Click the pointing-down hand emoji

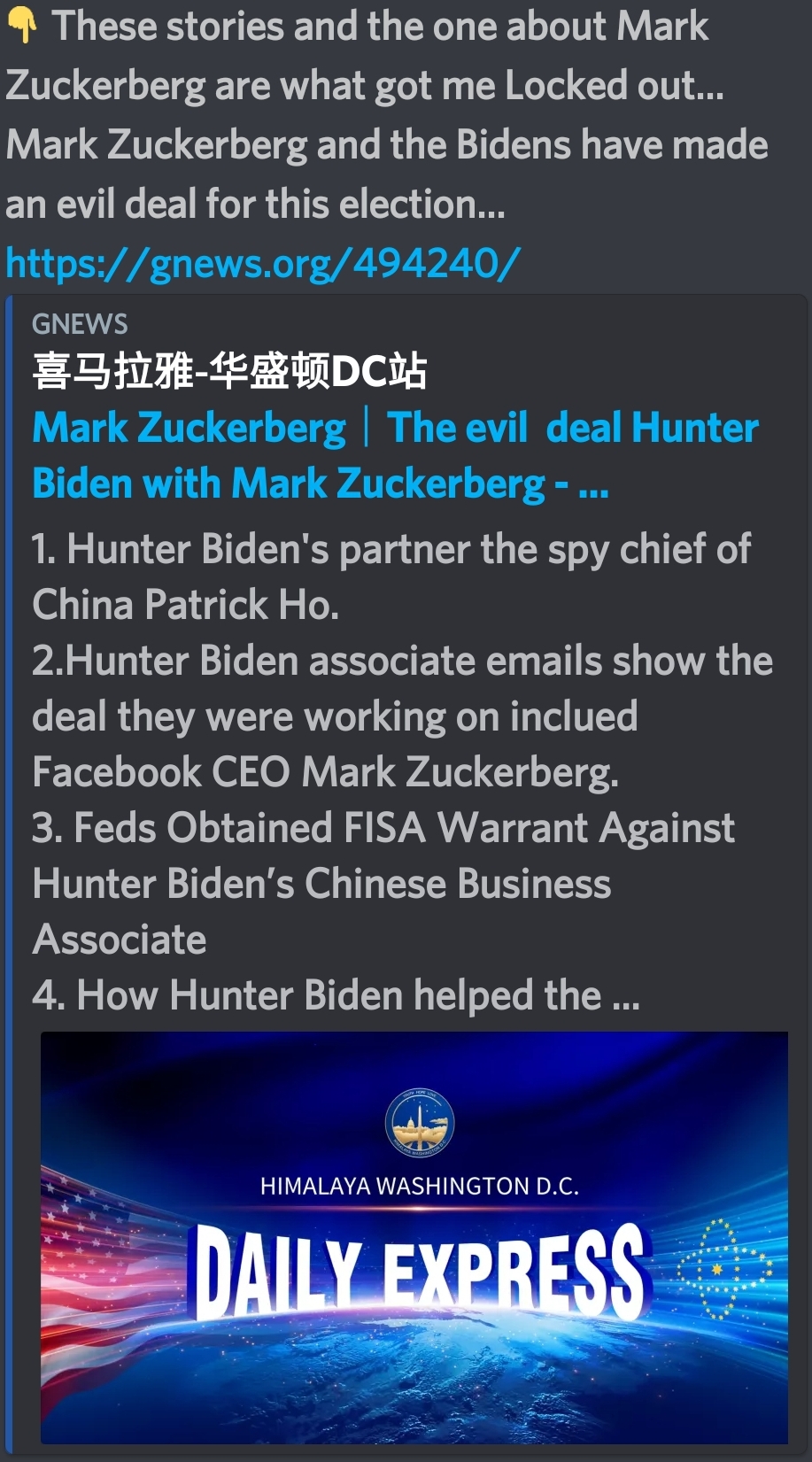(21, 25)
